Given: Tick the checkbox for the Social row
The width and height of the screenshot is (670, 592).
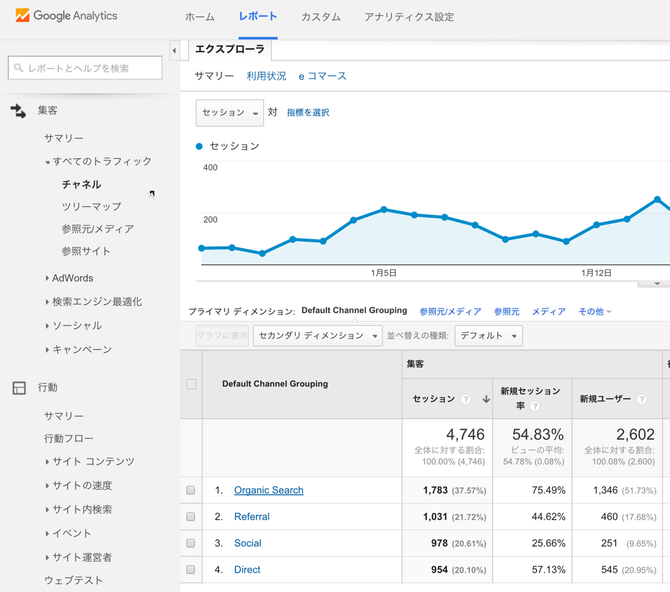Looking at the screenshot, I should [x=190, y=543].
